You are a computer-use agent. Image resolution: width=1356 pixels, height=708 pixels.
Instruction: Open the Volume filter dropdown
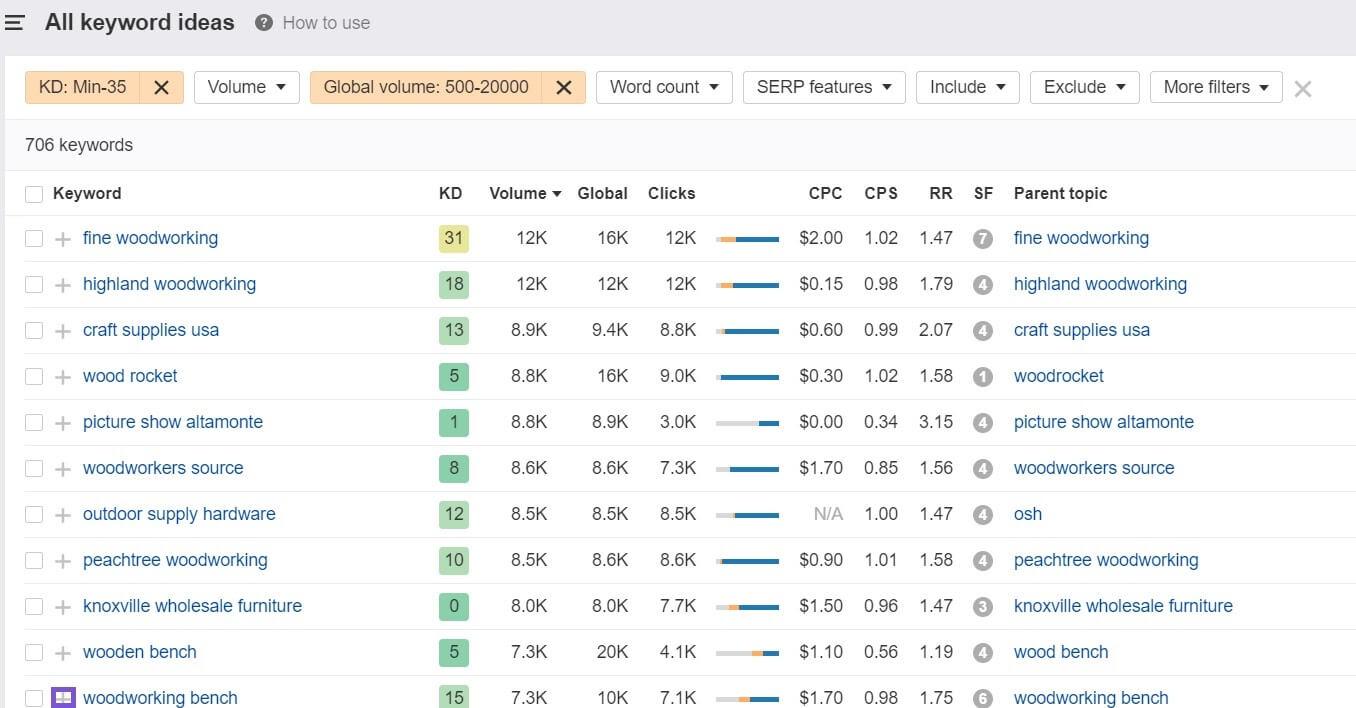click(x=247, y=87)
